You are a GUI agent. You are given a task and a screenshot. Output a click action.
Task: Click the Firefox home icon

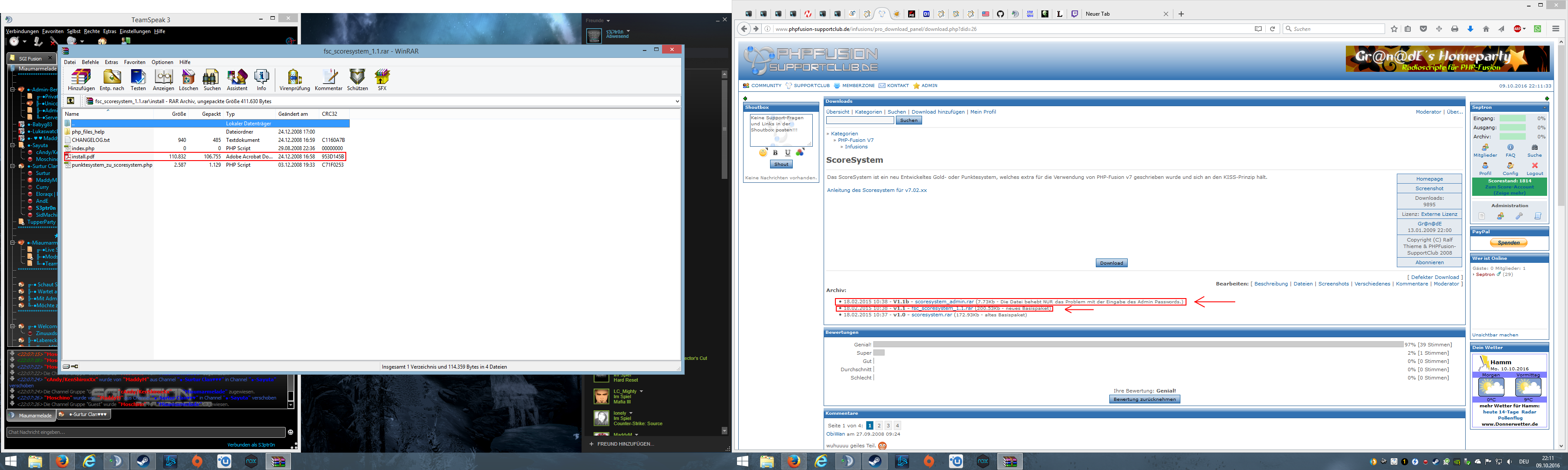click(x=1486, y=29)
